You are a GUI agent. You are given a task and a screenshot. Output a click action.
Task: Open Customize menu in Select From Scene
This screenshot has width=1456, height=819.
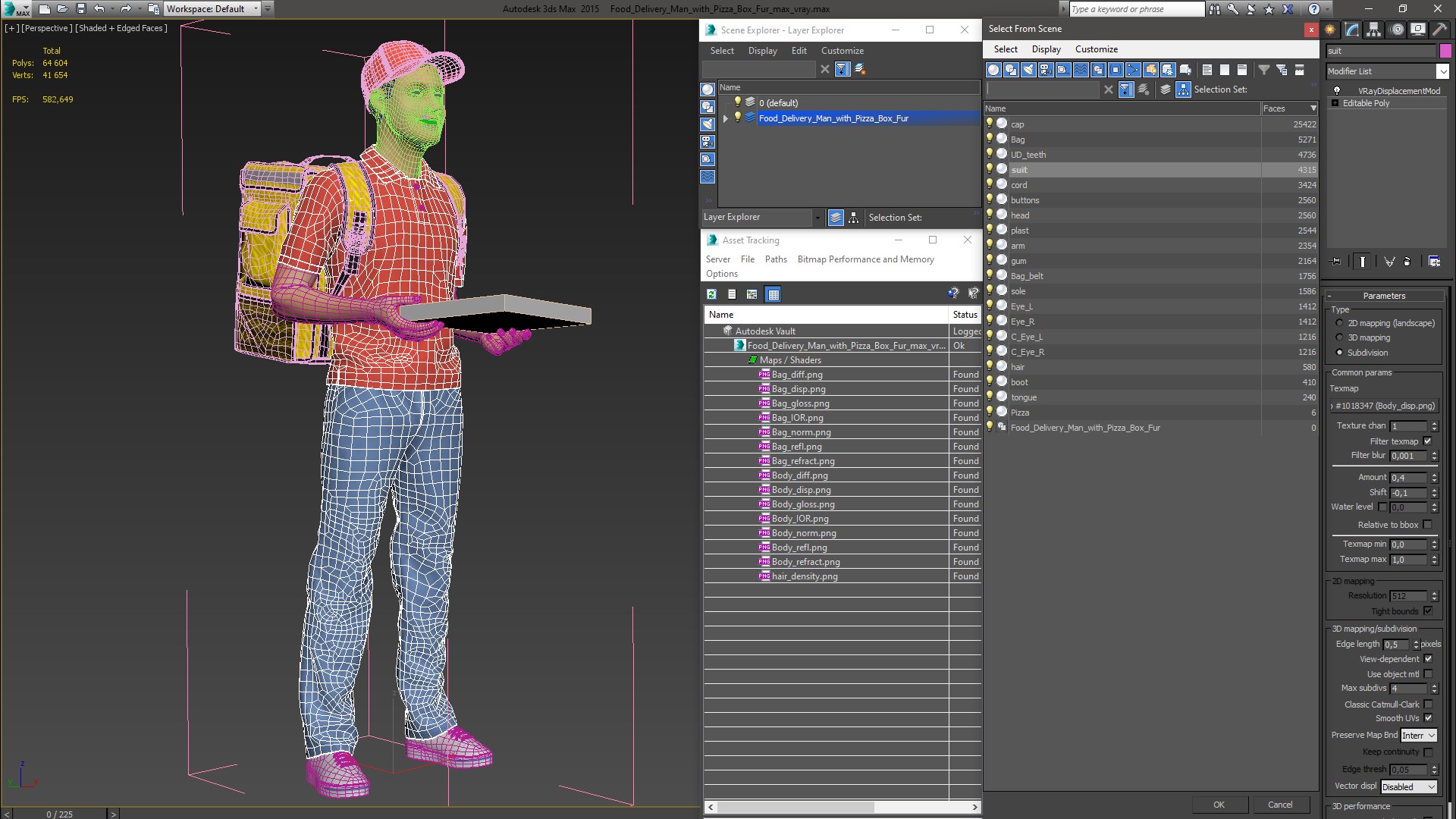(1097, 49)
